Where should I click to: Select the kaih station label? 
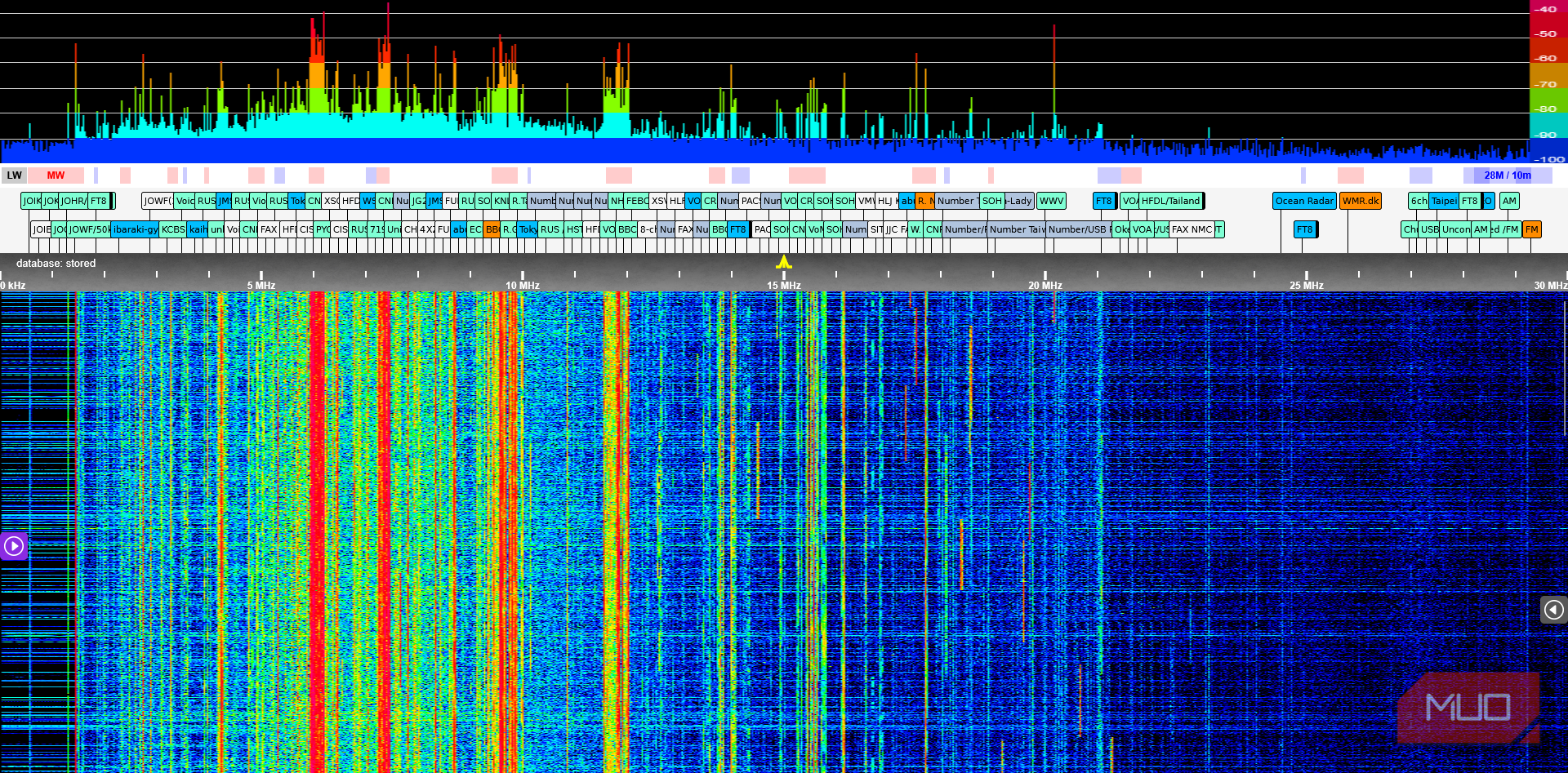click(x=198, y=229)
